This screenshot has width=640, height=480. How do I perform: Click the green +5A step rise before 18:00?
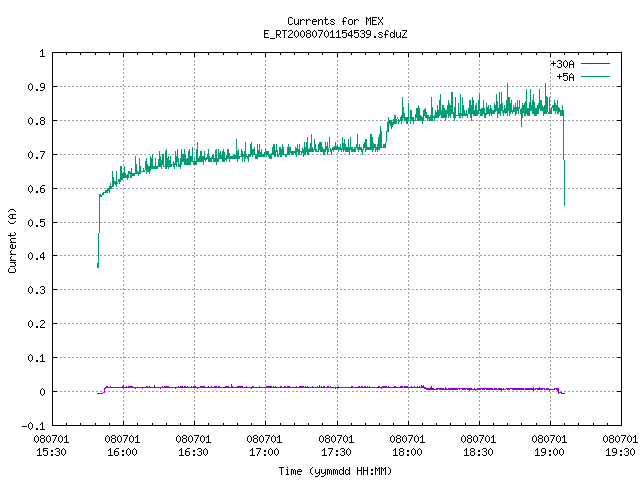point(387,133)
